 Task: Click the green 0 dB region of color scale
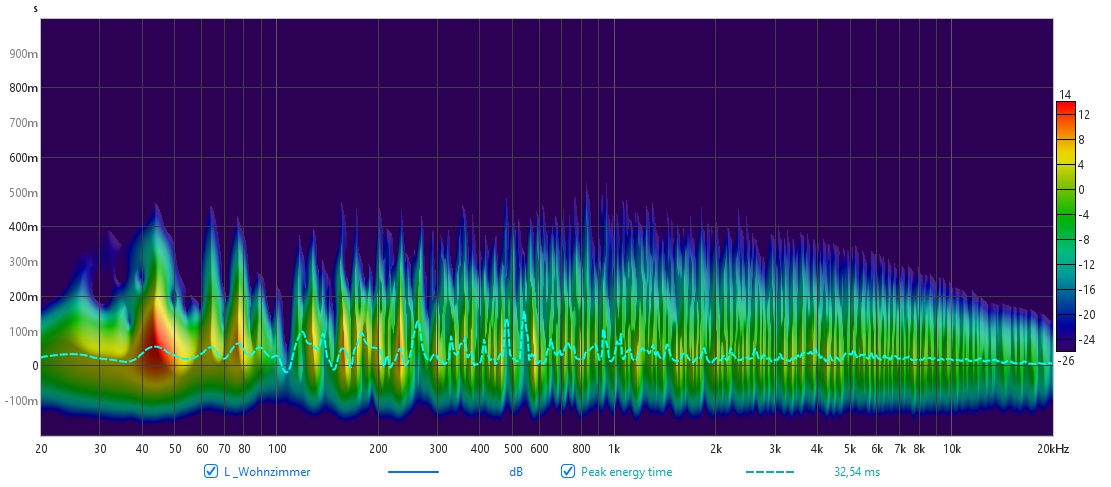coord(1065,190)
